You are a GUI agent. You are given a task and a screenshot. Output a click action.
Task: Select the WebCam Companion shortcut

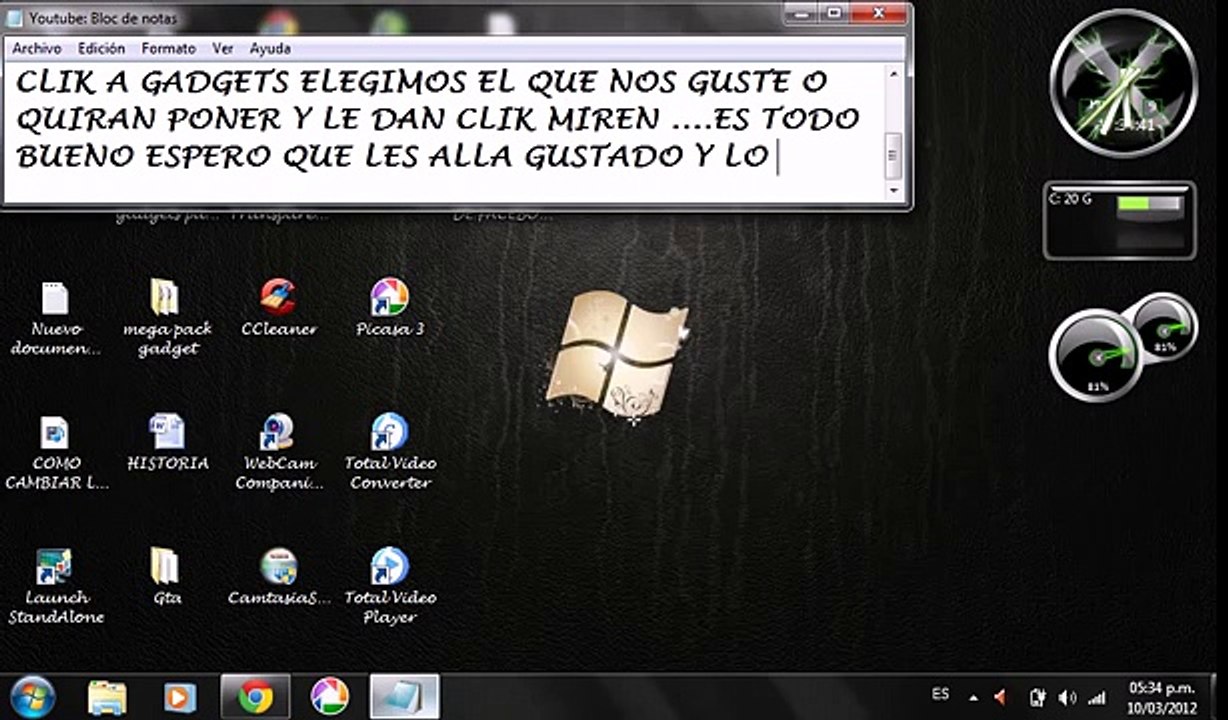279,452
